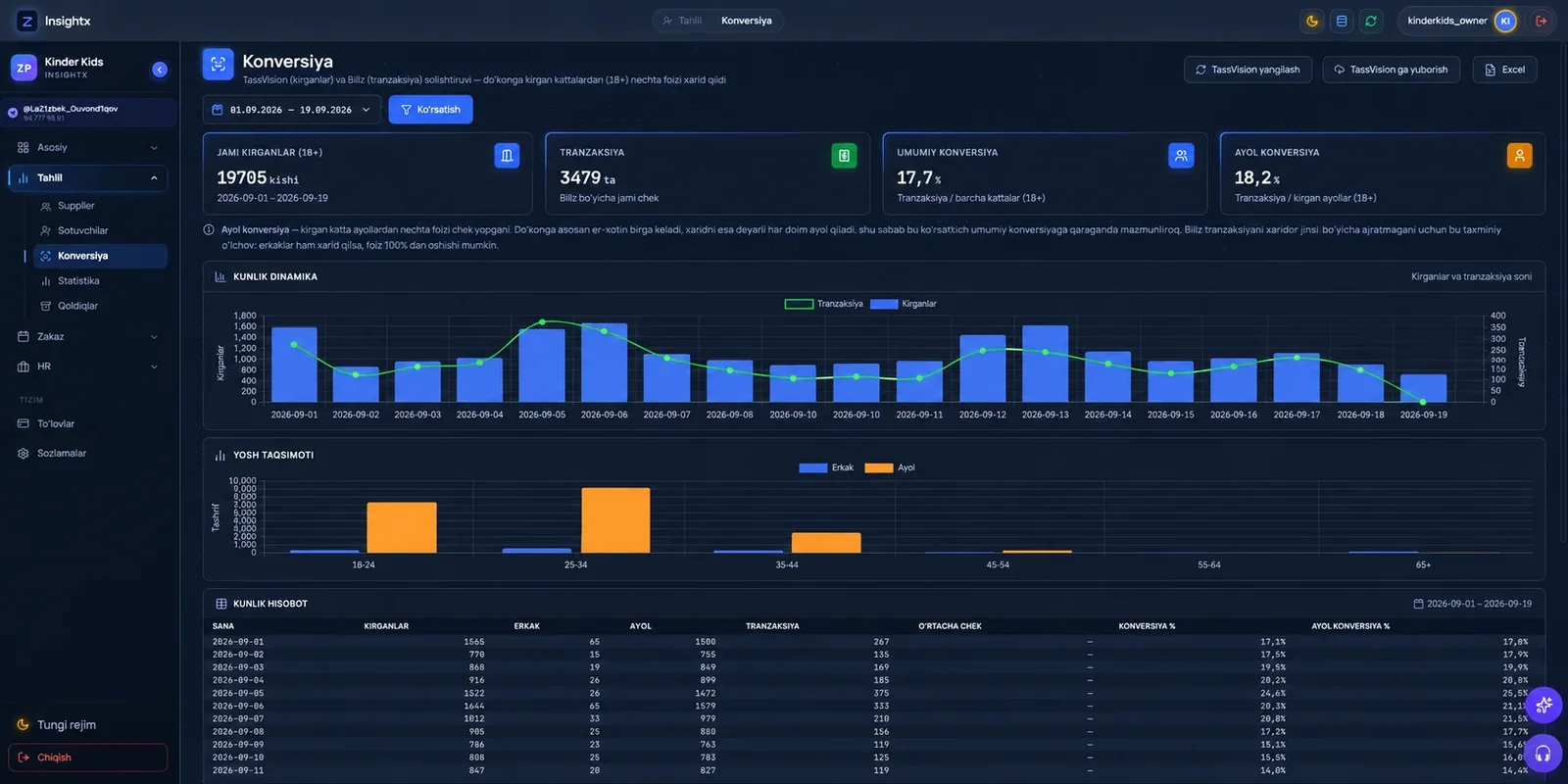The image size is (1568, 784).
Task: Click the O'RTACHA CHEK column header
Action: [950, 626]
